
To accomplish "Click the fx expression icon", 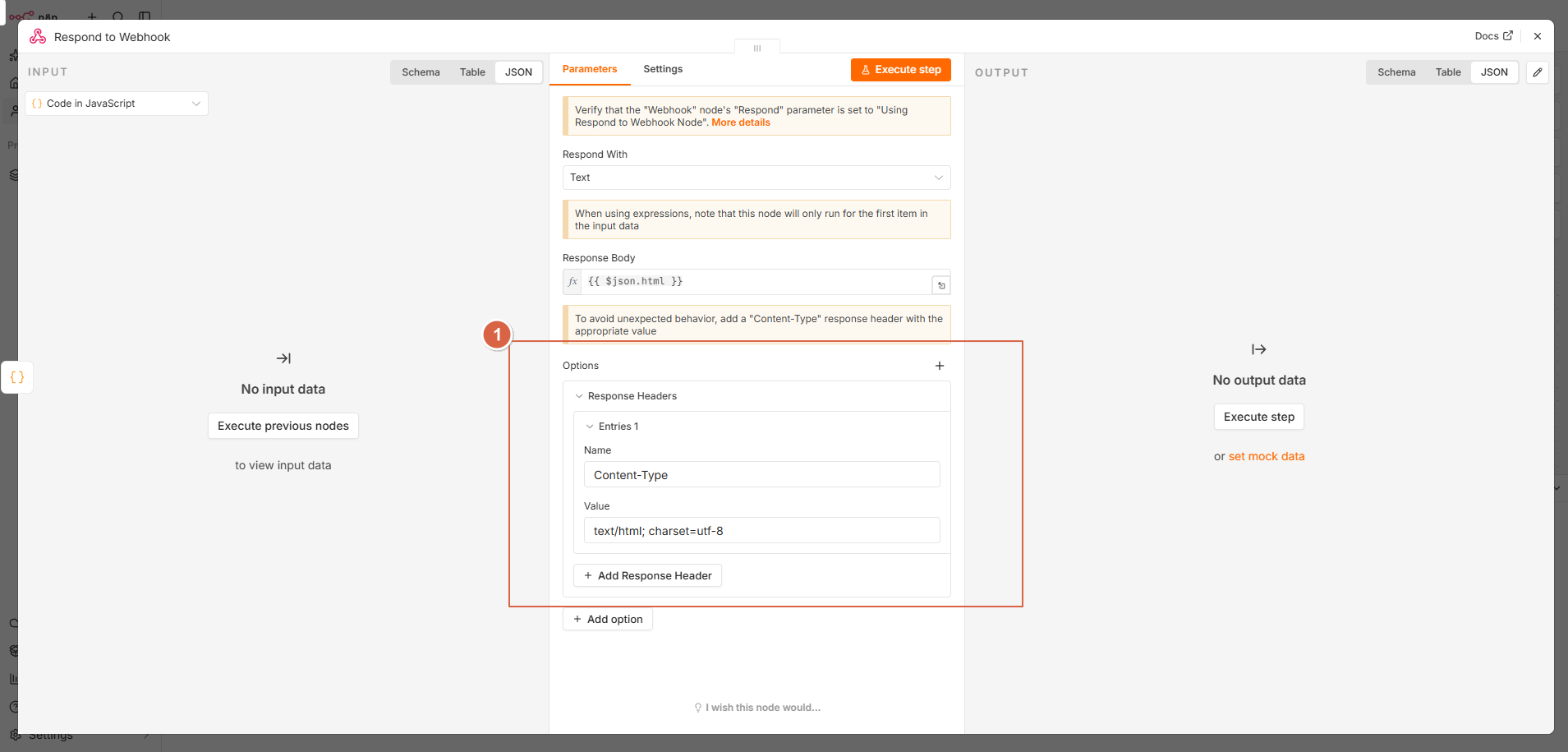I will 572,281.
